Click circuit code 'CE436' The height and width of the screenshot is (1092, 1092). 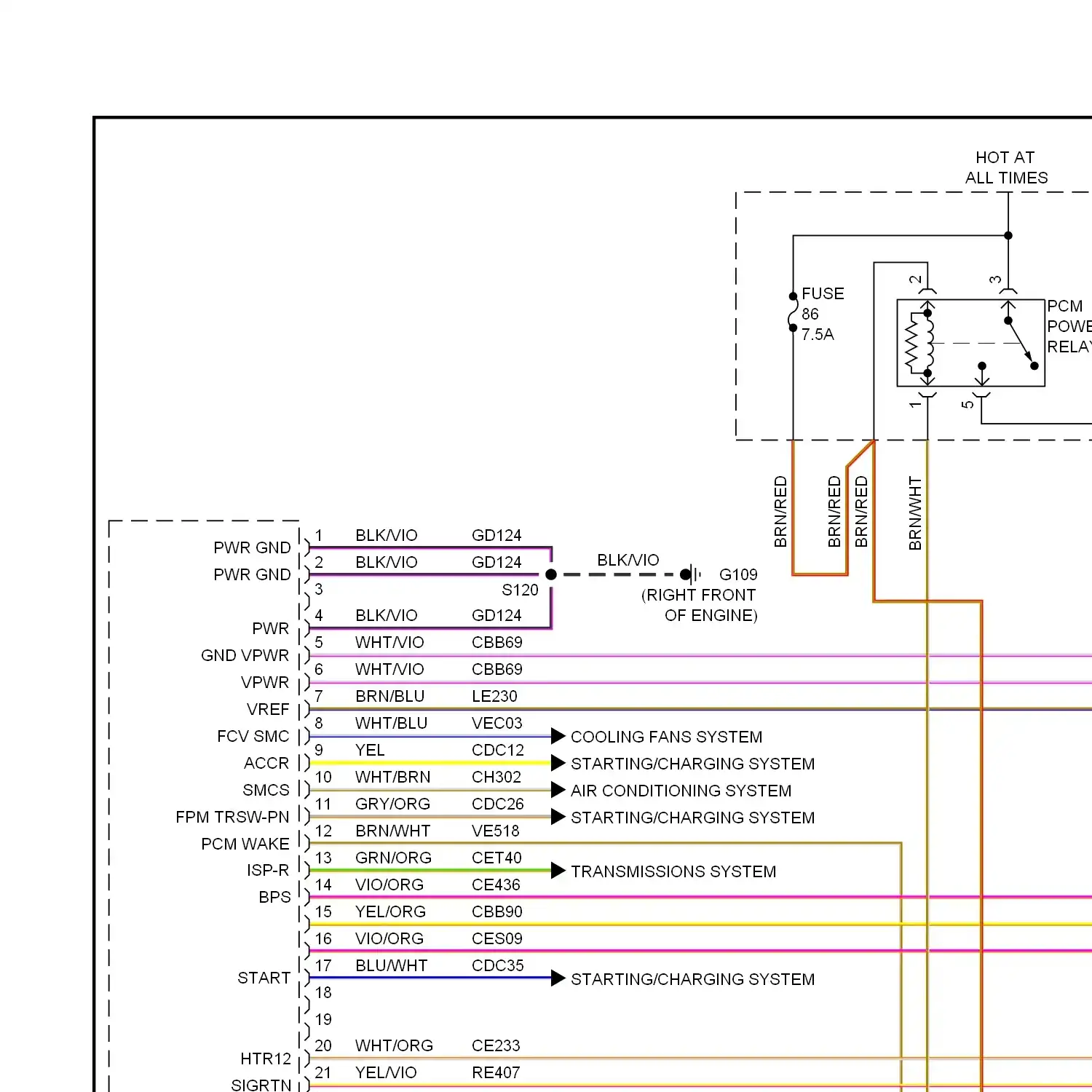point(496,885)
